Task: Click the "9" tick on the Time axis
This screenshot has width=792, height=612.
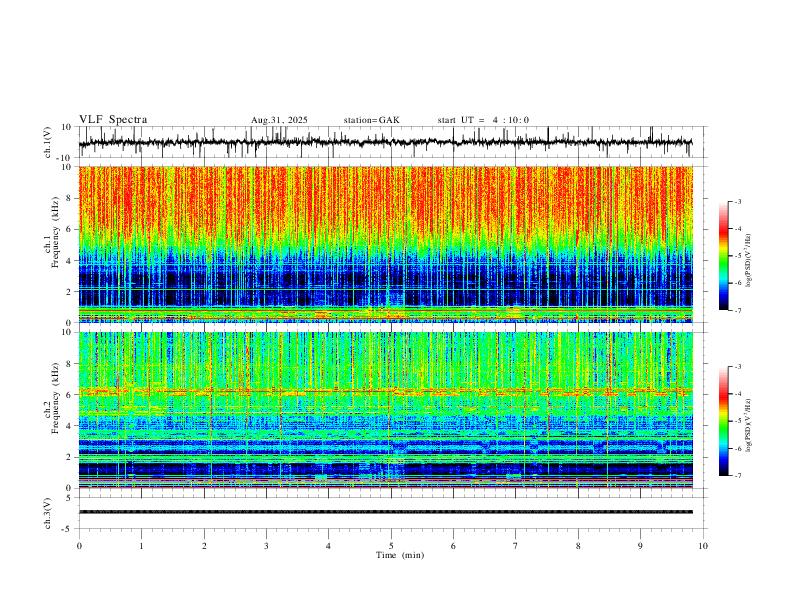Action: (640, 546)
